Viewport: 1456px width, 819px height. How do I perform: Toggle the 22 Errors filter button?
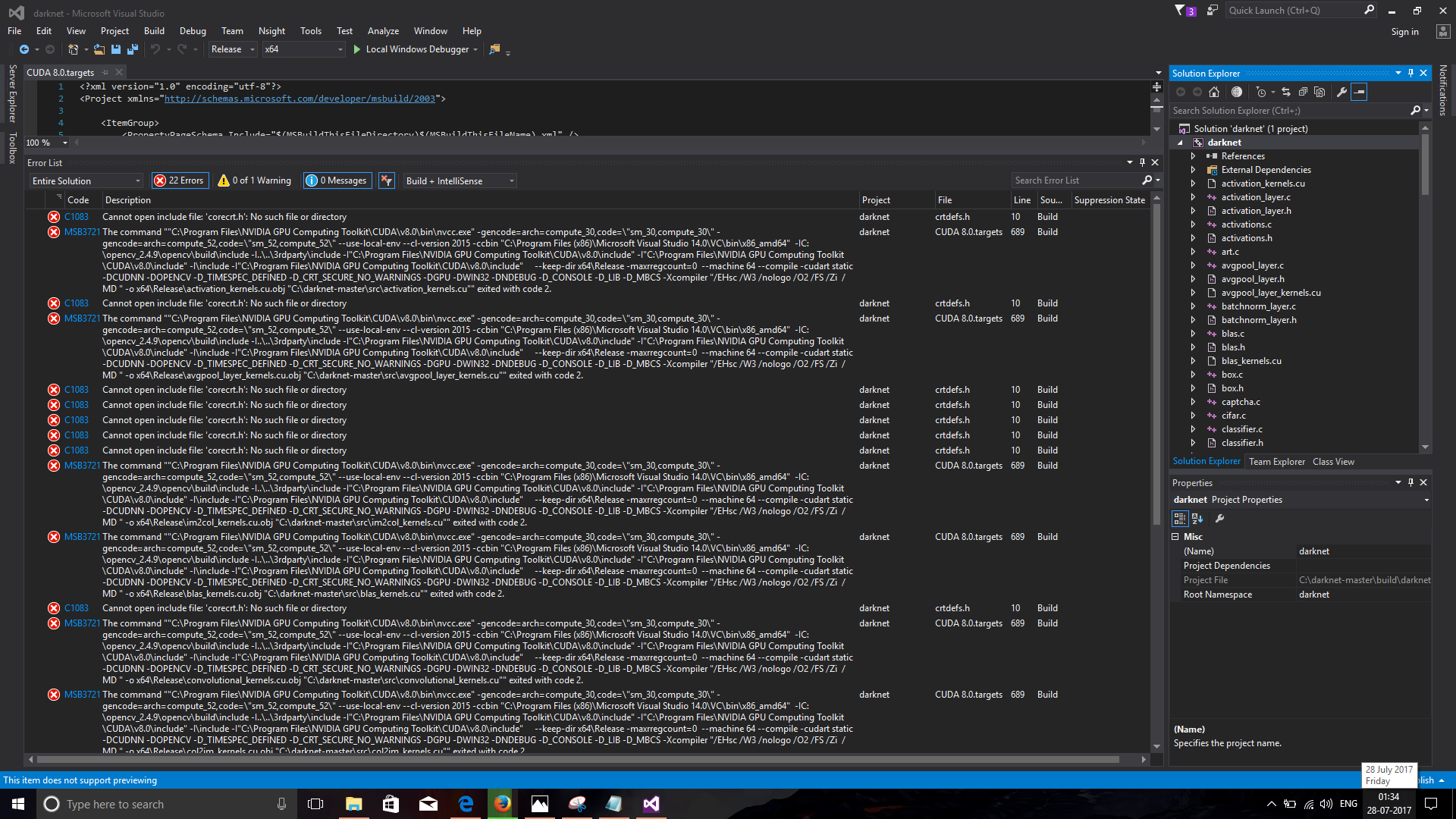point(180,180)
